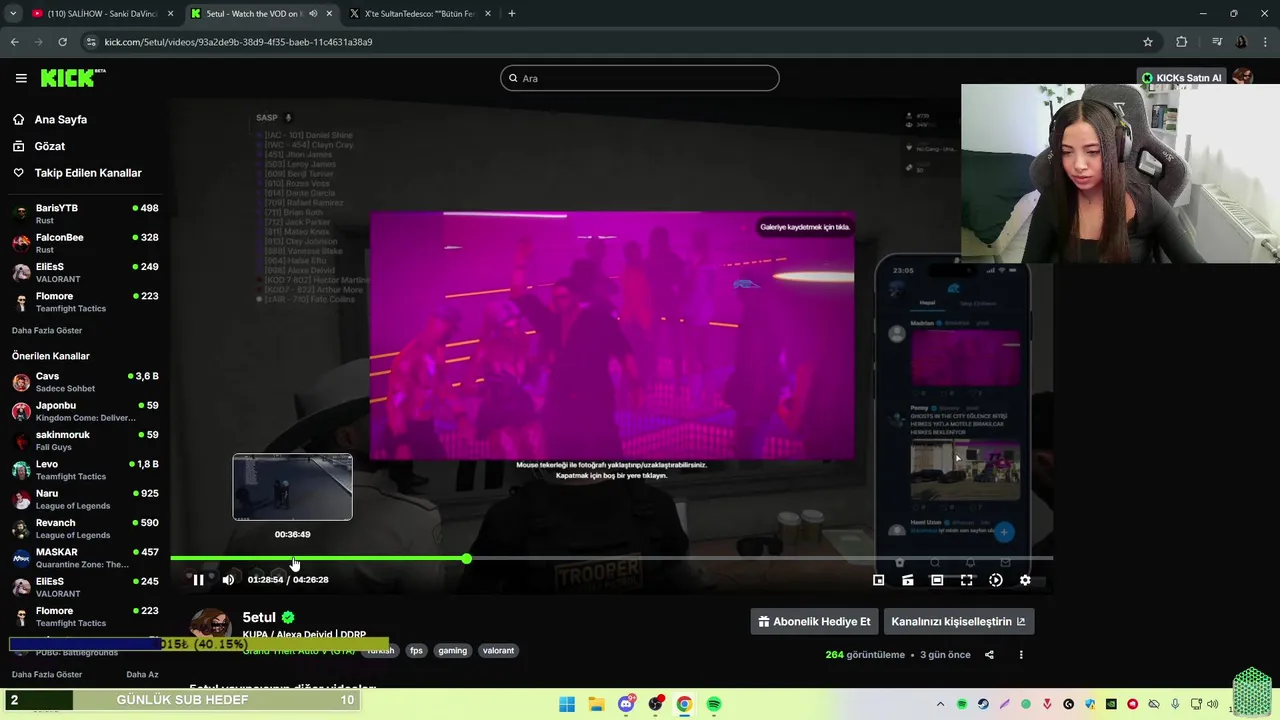Click the Steam tray icon

(983, 704)
